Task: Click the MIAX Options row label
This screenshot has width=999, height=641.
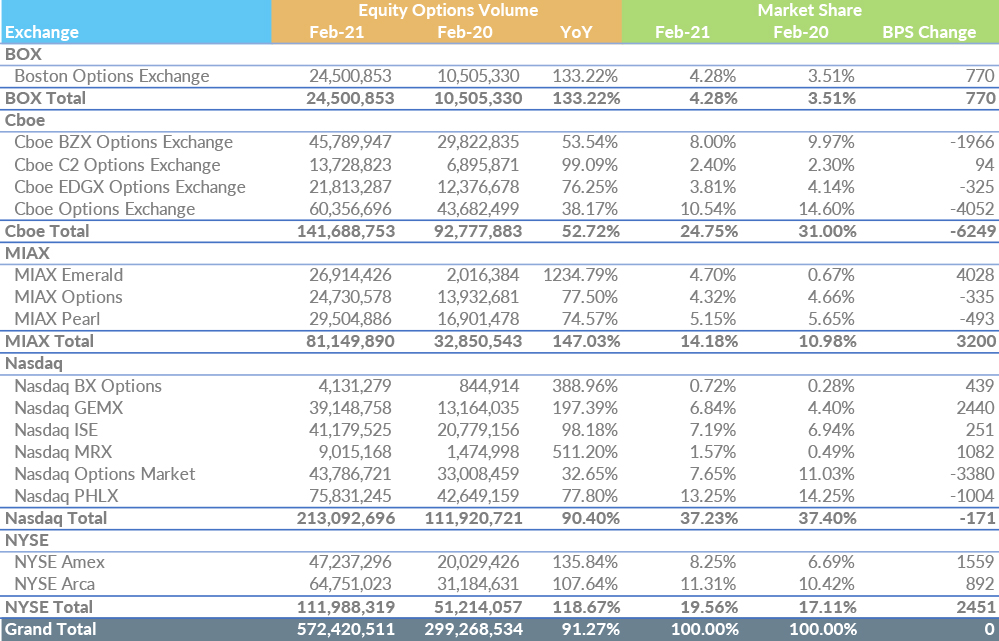Action: [68, 297]
